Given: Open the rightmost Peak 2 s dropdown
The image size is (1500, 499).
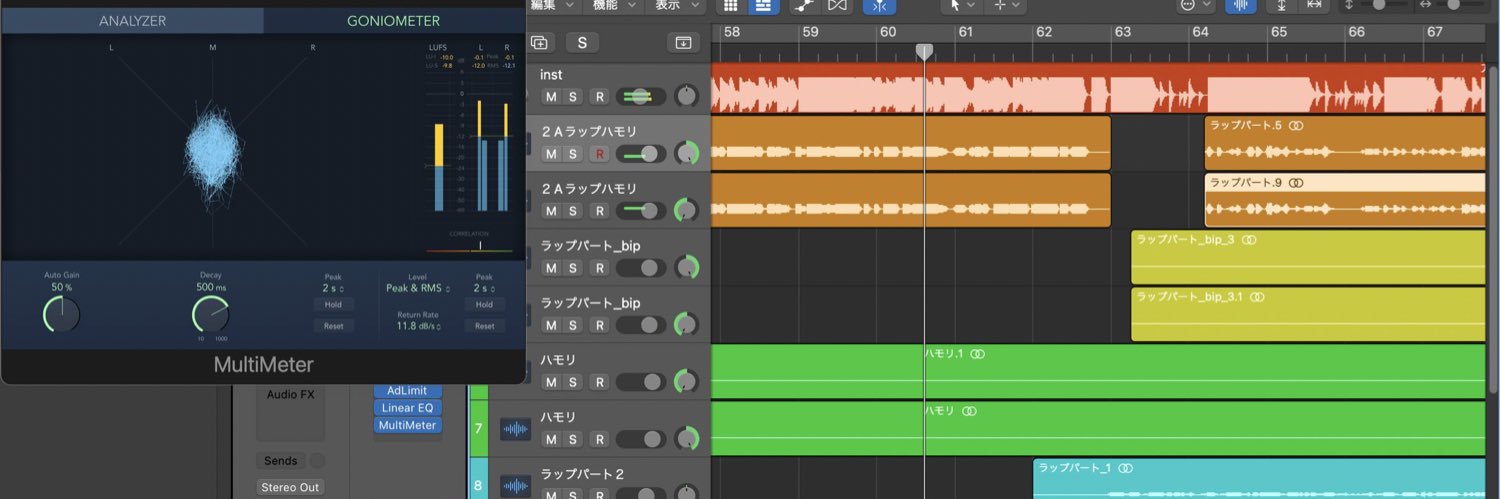Looking at the screenshot, I should tap(484, 288).
